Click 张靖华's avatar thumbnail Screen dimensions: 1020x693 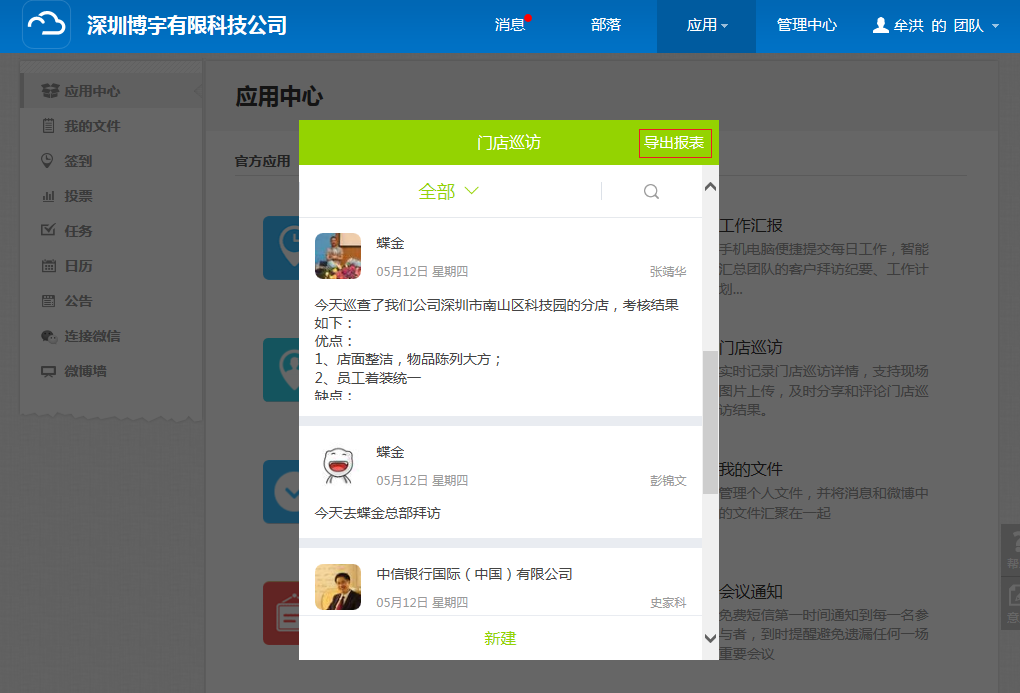(337, 256)
